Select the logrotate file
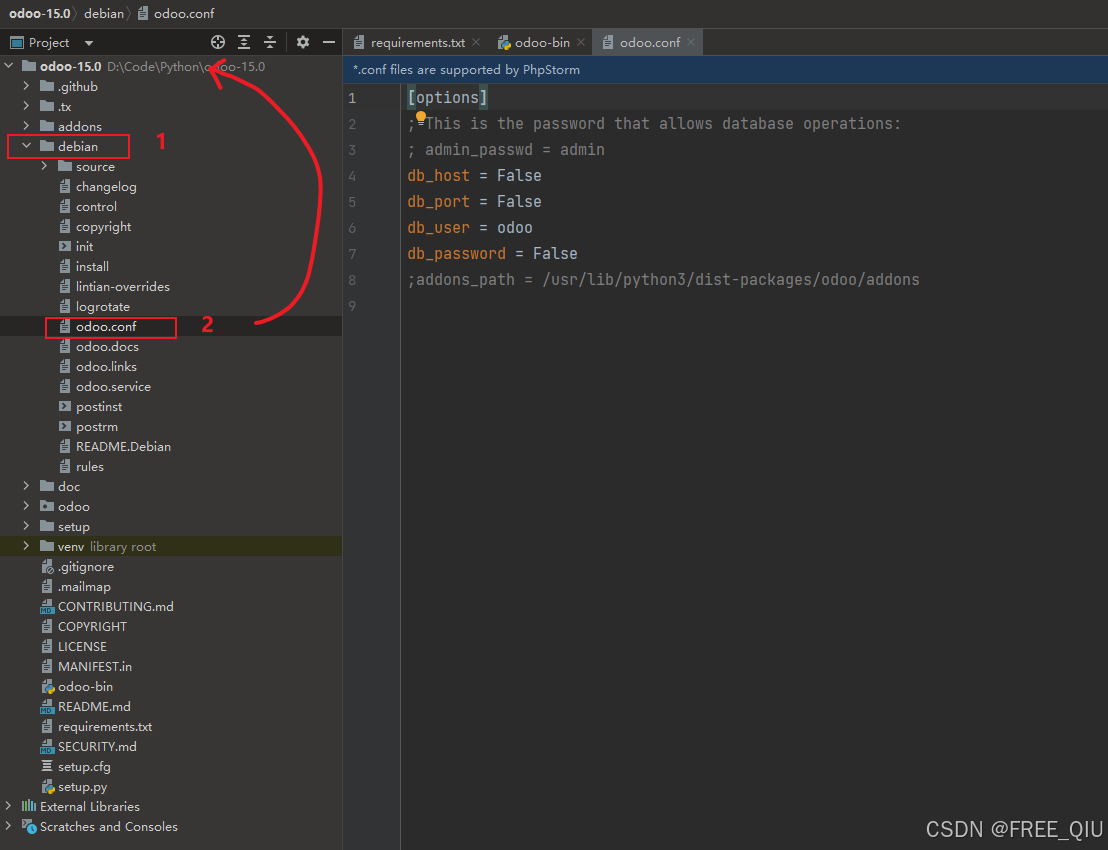1108x850 pixels. click(x=102, y=307)
